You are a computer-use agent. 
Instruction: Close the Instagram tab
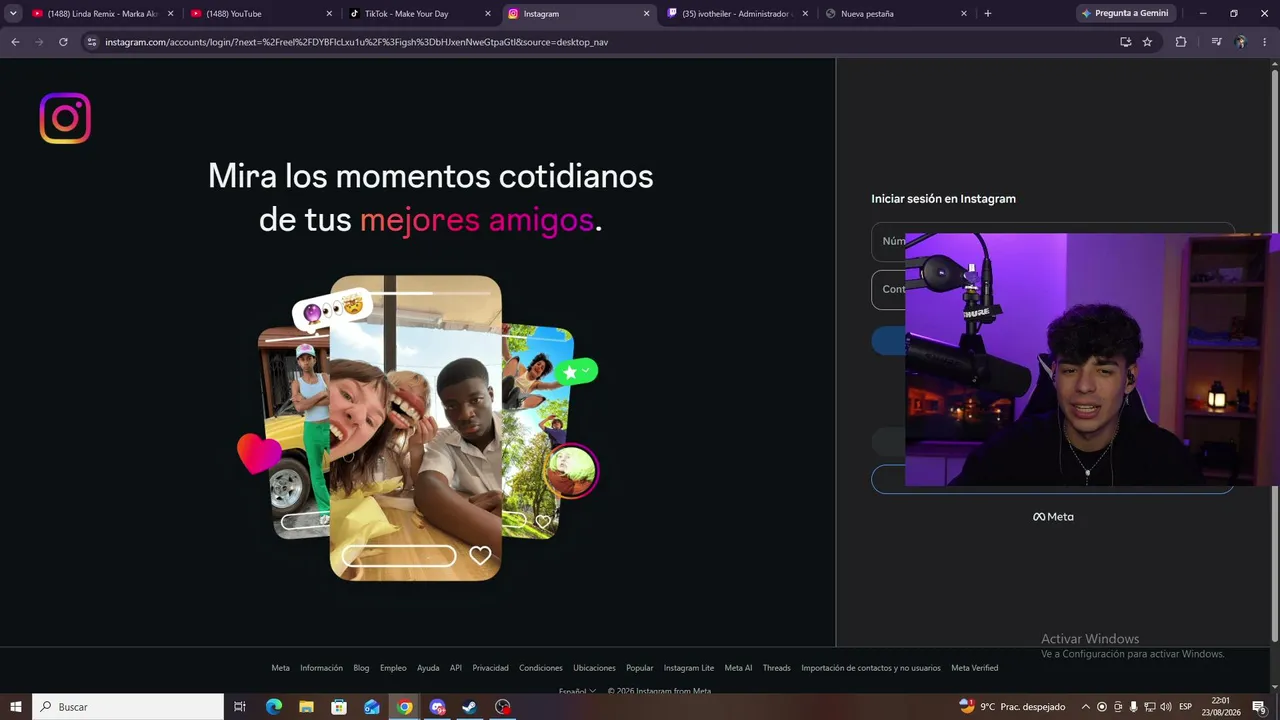pyautogui.click(x=646, y=14)
